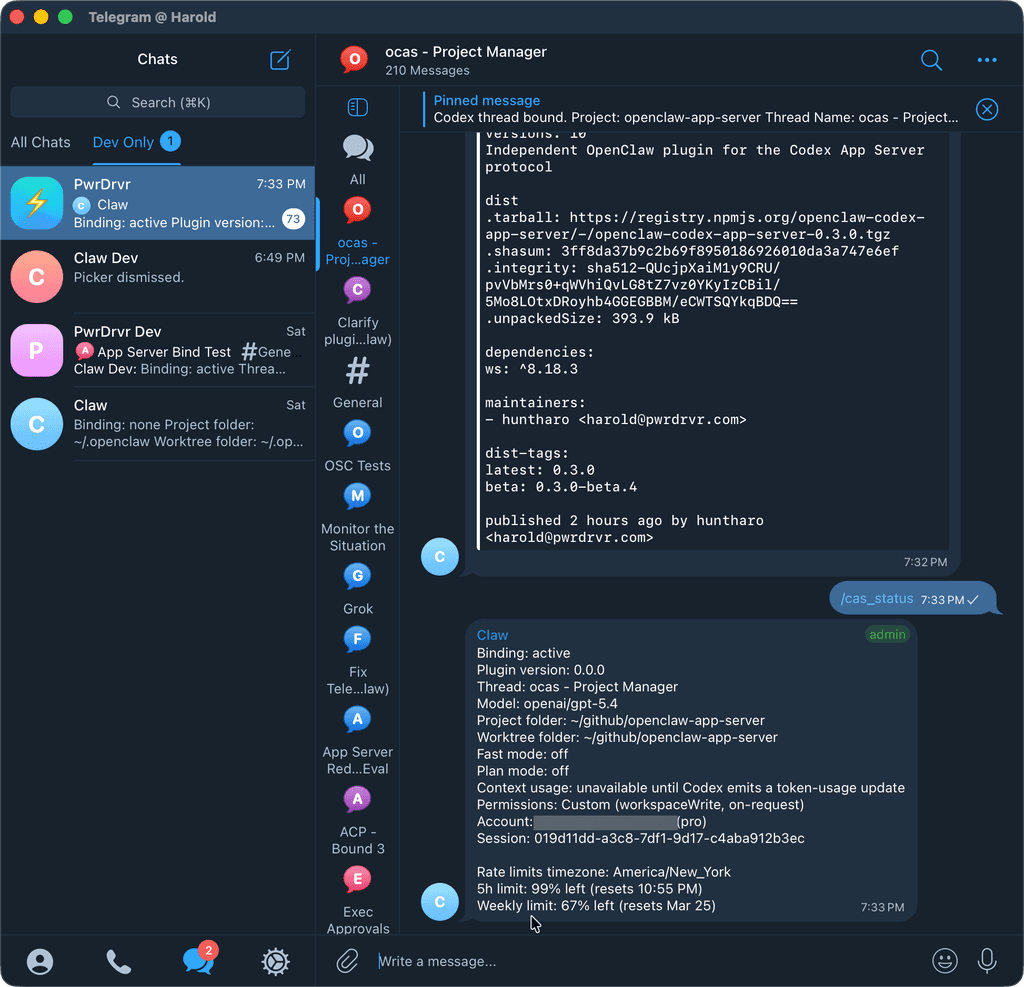Open the Fix Tele...law) topic
Viewport: 1024px width, 987px height.
click(x=358, y=661)
